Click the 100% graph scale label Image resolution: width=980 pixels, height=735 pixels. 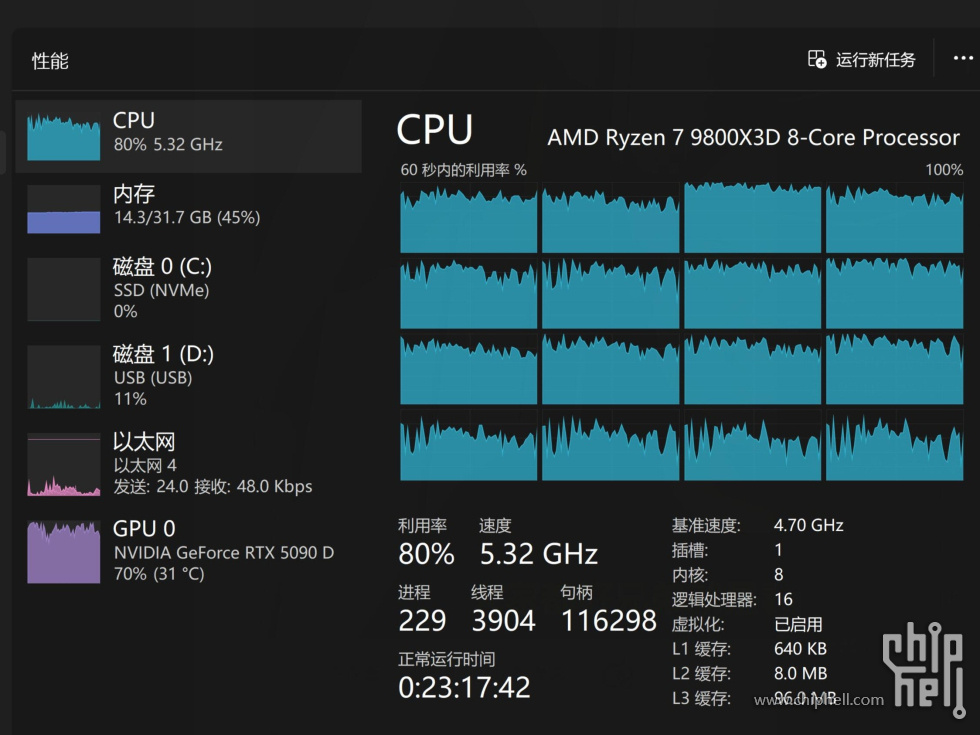click(944, 170)
